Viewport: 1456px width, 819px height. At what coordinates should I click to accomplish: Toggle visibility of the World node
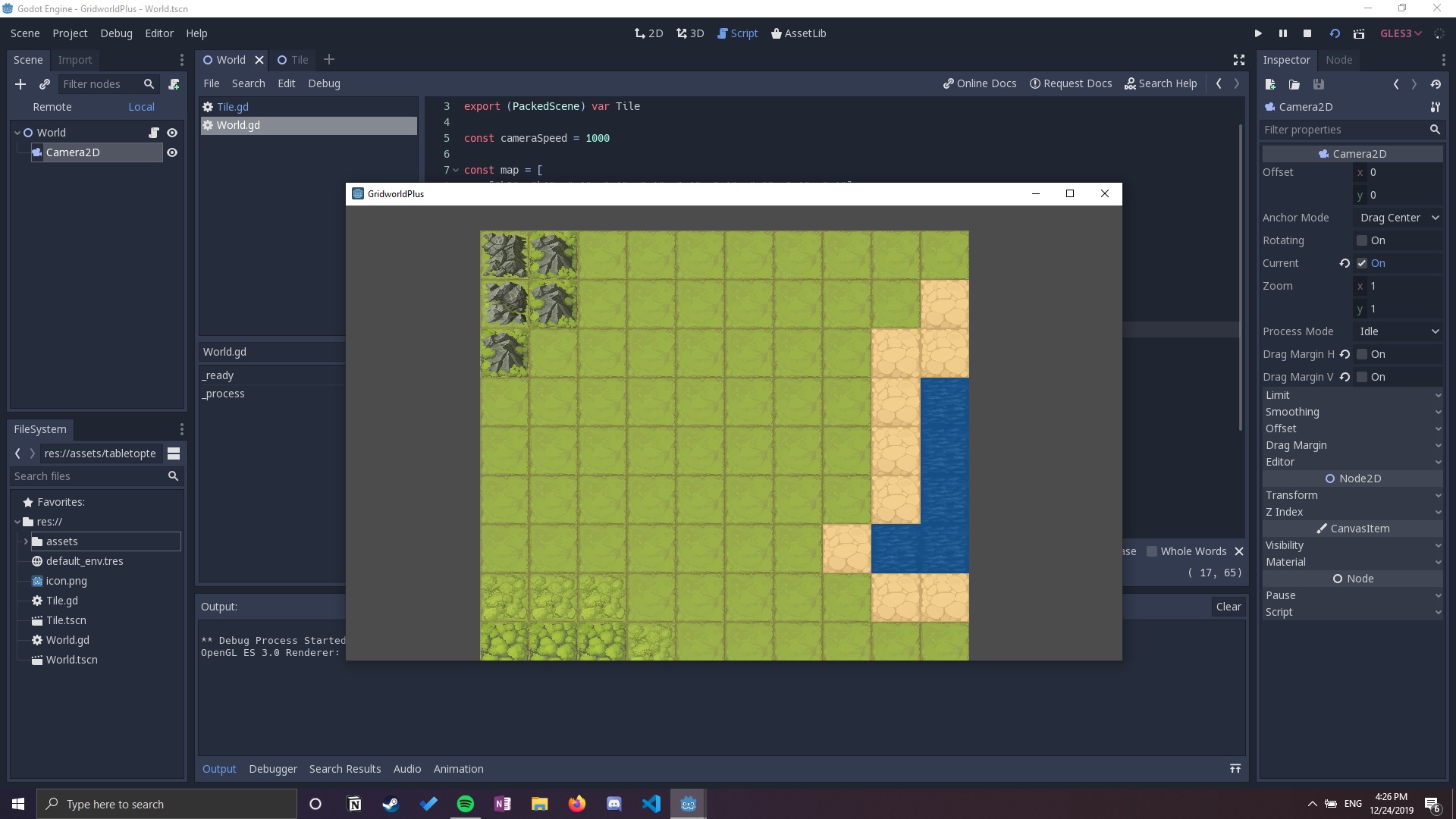(172, 132)
